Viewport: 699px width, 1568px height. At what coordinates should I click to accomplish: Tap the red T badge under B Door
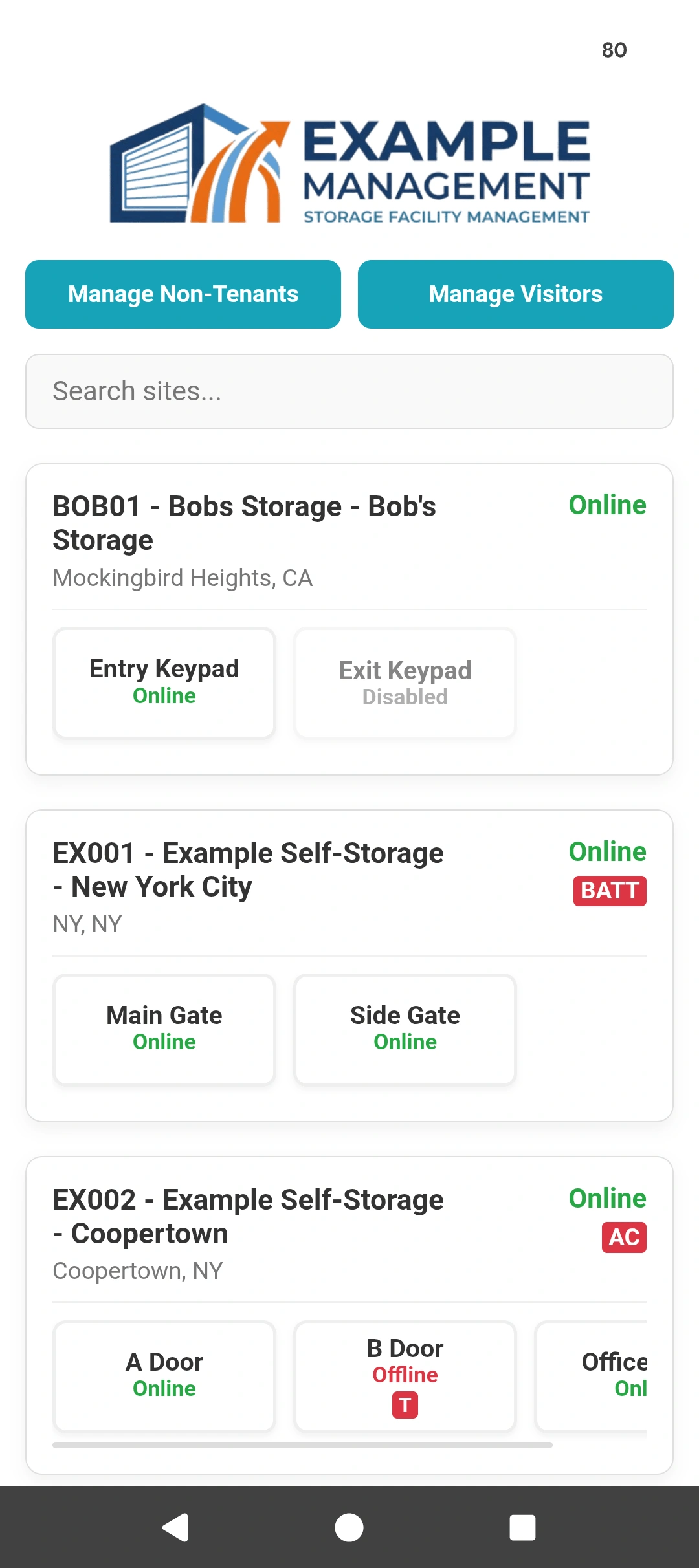click(x=405, y=1405)
